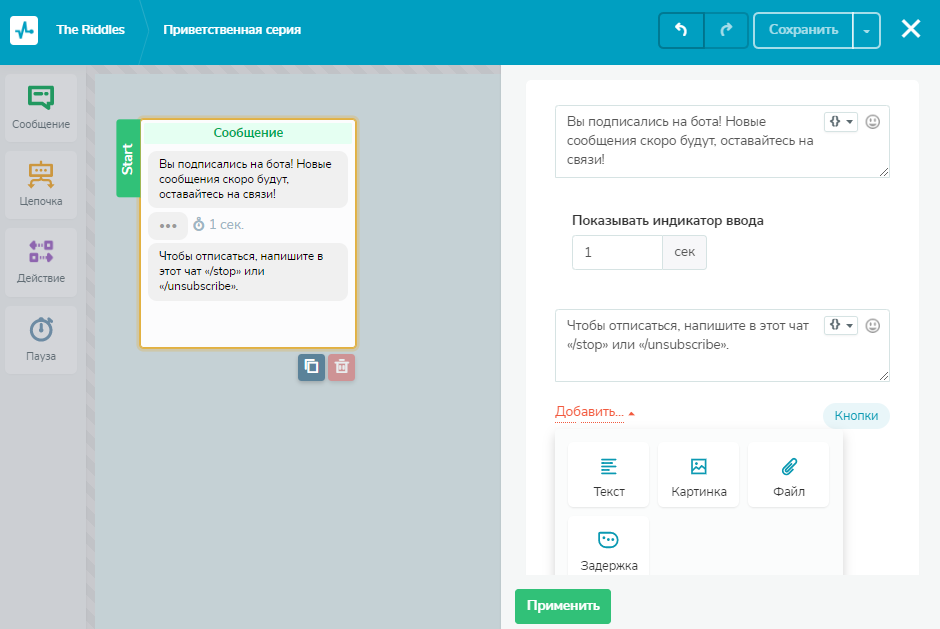Screen dimensions: 940x629
Task: Open The Riddles breadcrumb
Action: coord(91,29)
